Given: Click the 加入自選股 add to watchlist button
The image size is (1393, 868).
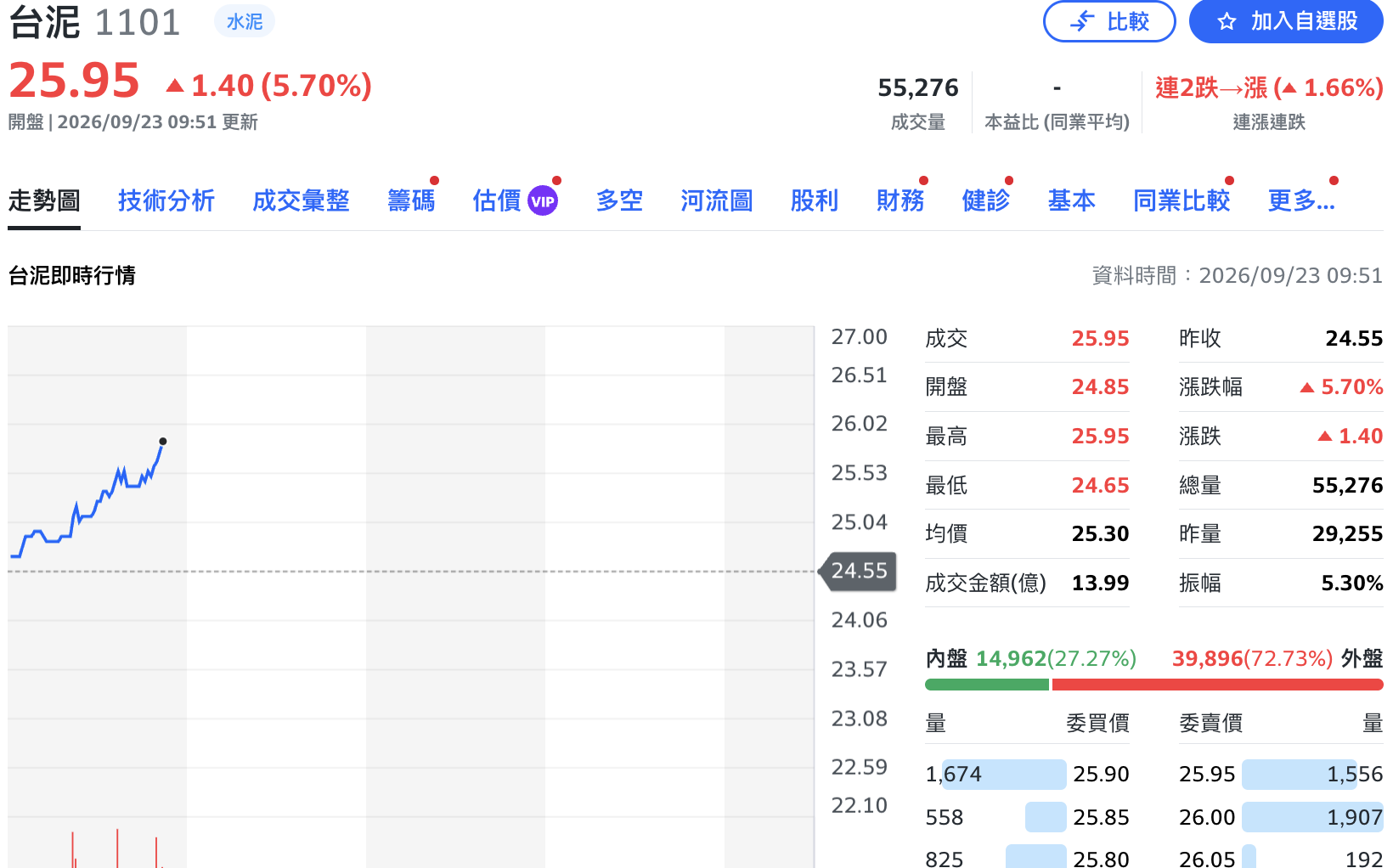Looking at the screenshot, I should click(1286, 21).
